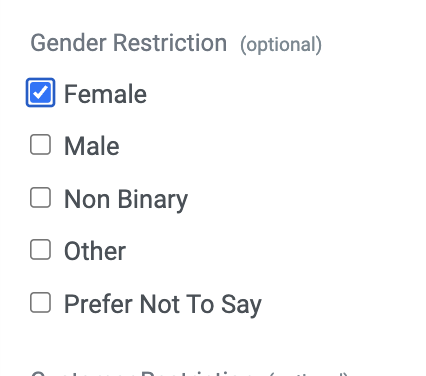This screenshot has width=426, height=376.
Task: Check the Prefer Not To Say box
Action: pos(40,302)
